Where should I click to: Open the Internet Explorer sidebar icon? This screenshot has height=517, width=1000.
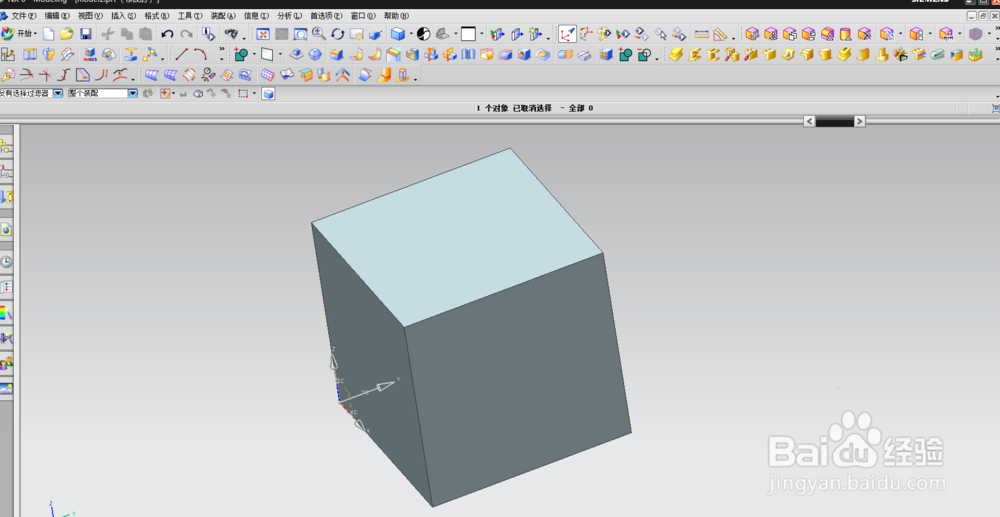[6, 229]
